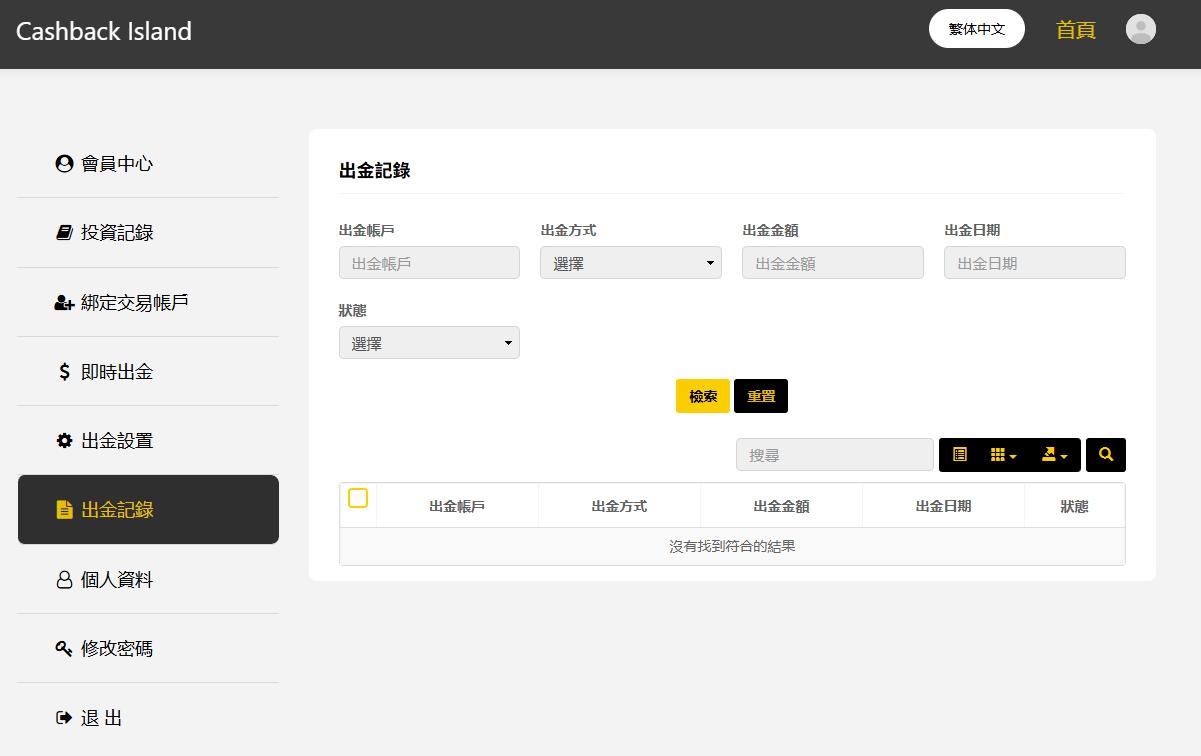Click the 出金記錄 panel heading
This screenshot has height=756, width=1201.
point(375,170)
